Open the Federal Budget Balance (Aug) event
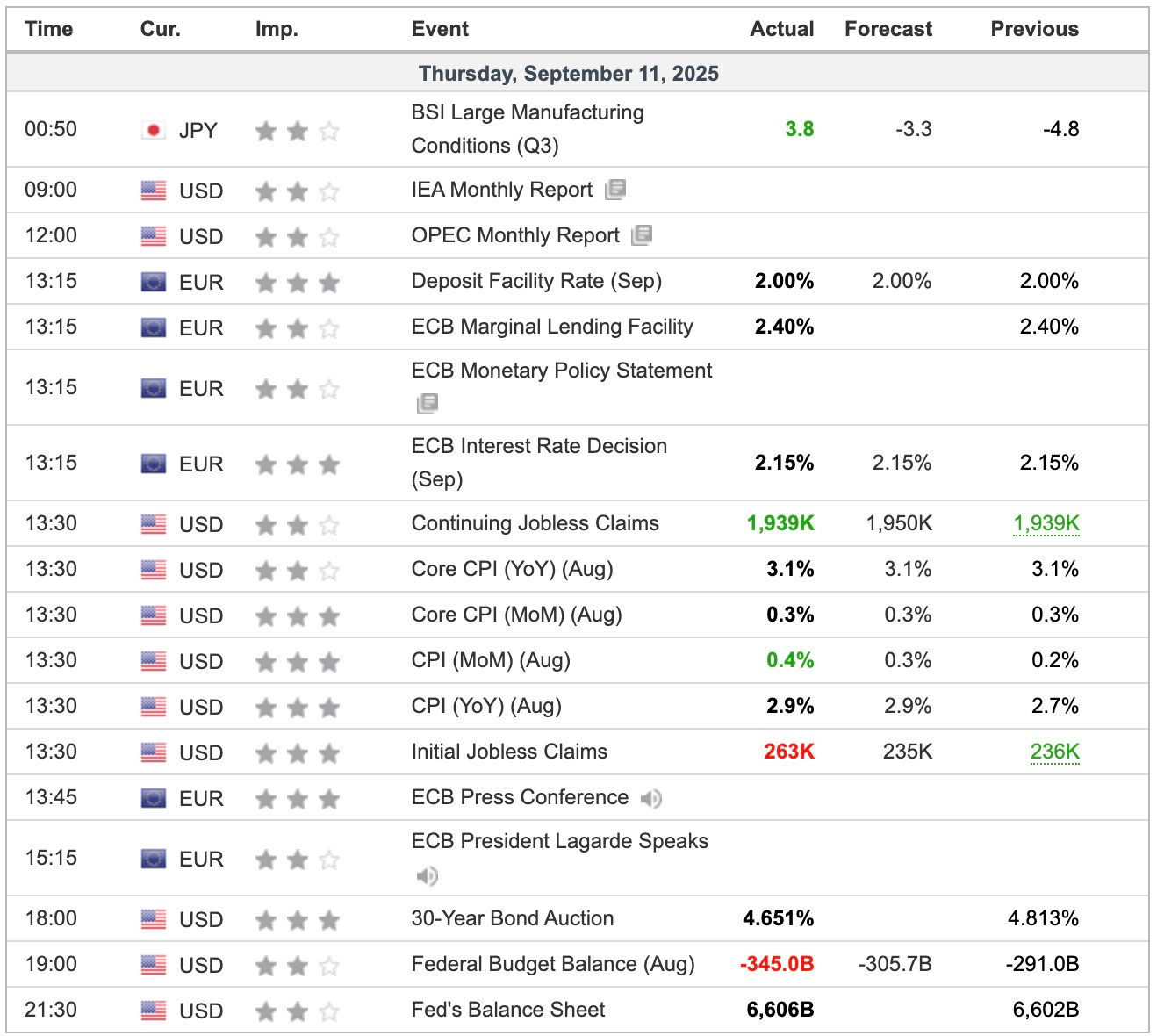This screenshot has width=1157, height=1036. click(553, 964)
